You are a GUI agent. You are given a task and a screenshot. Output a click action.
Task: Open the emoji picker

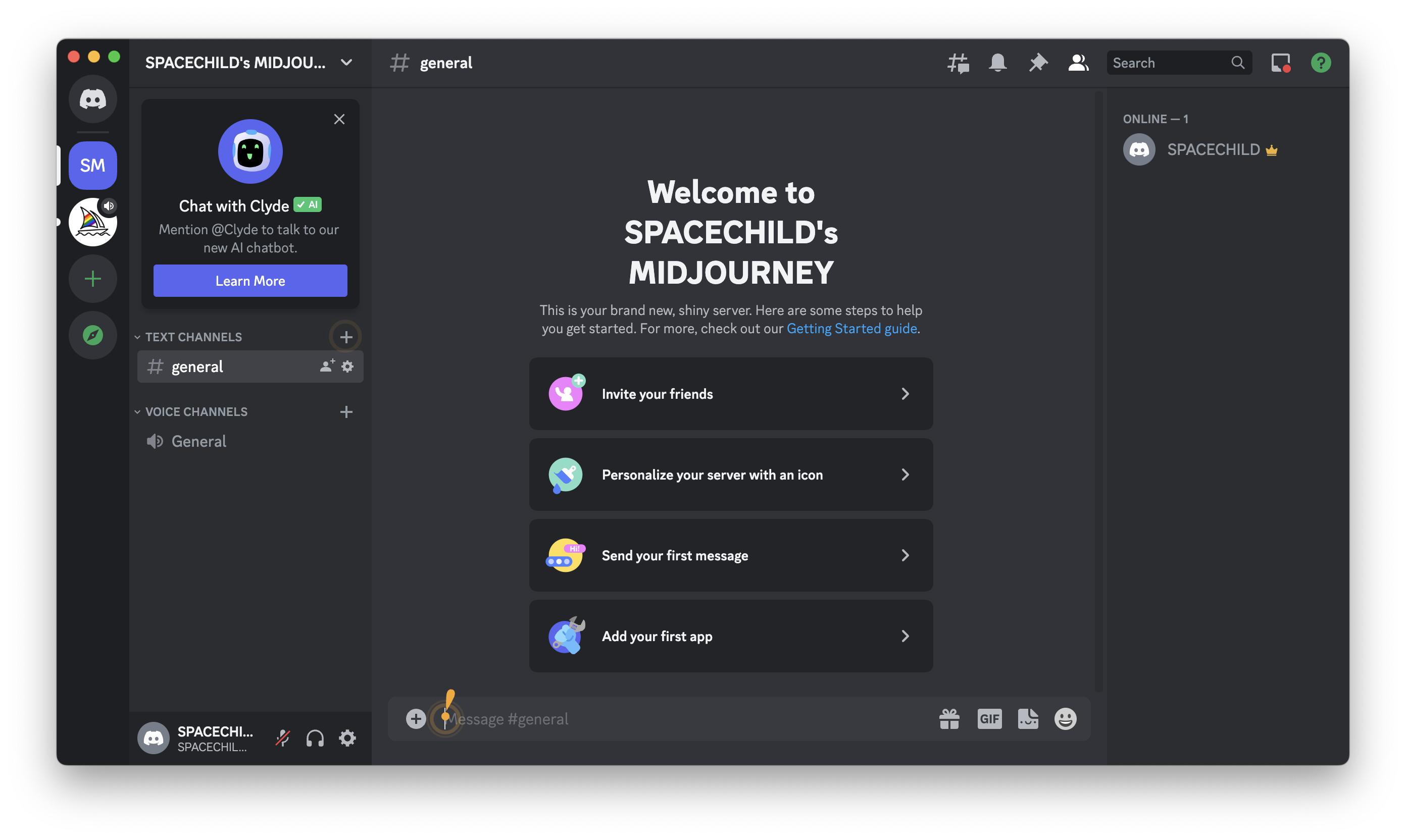[x=1065, y=719]
